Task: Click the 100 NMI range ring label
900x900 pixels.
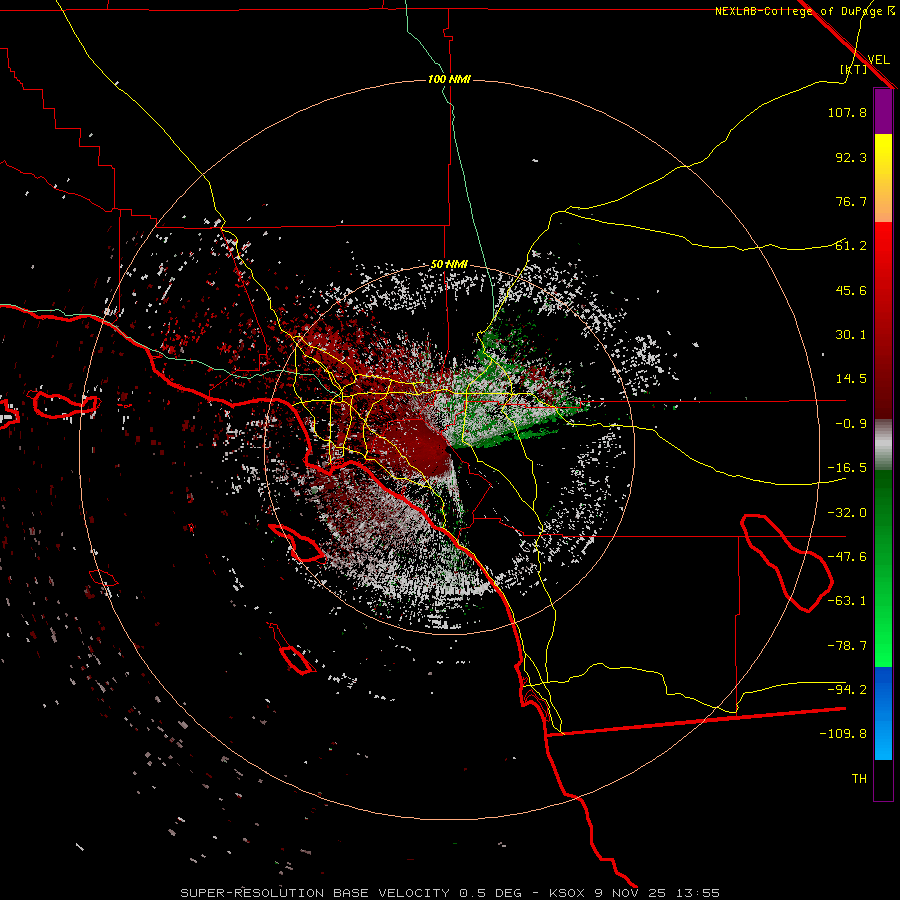Action: point(449,79)
